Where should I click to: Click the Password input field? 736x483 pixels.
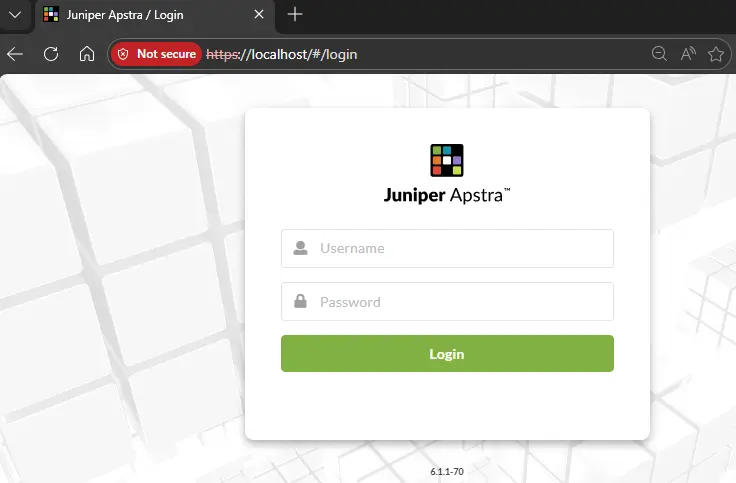pos(447,301)
